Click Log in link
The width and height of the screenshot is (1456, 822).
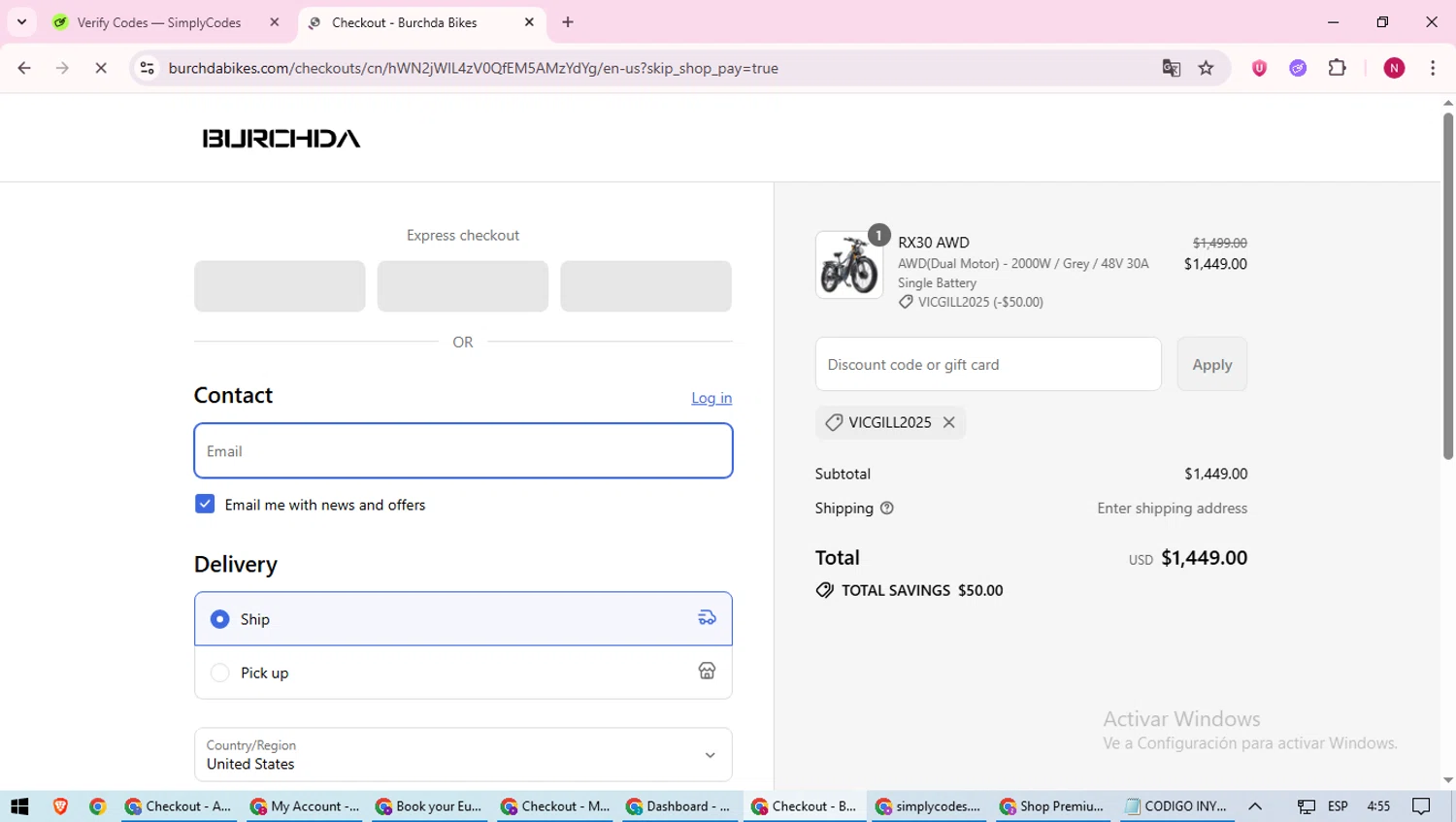pos(711,398)
